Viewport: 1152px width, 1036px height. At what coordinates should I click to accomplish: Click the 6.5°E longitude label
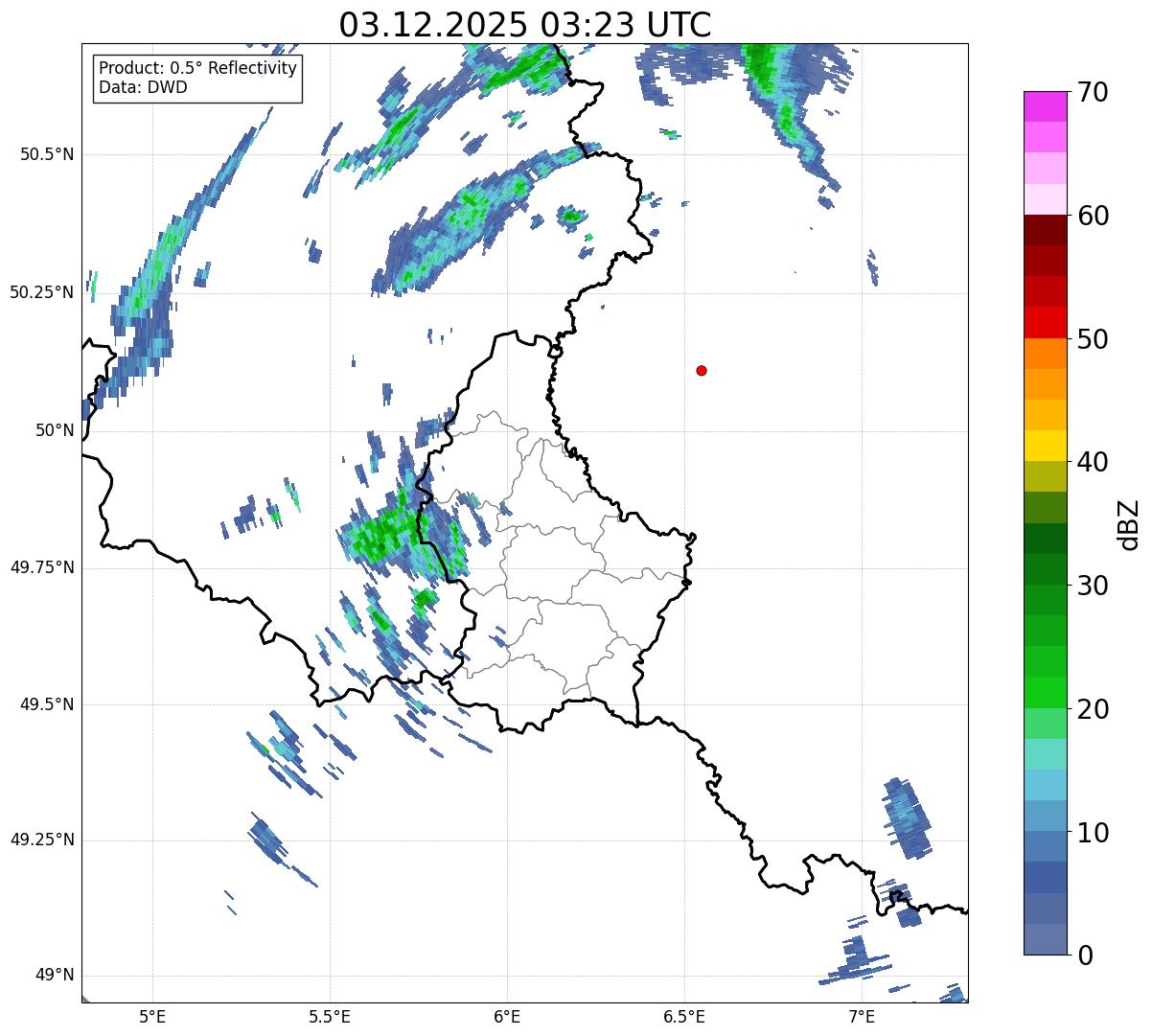(x=684, y=1016)
